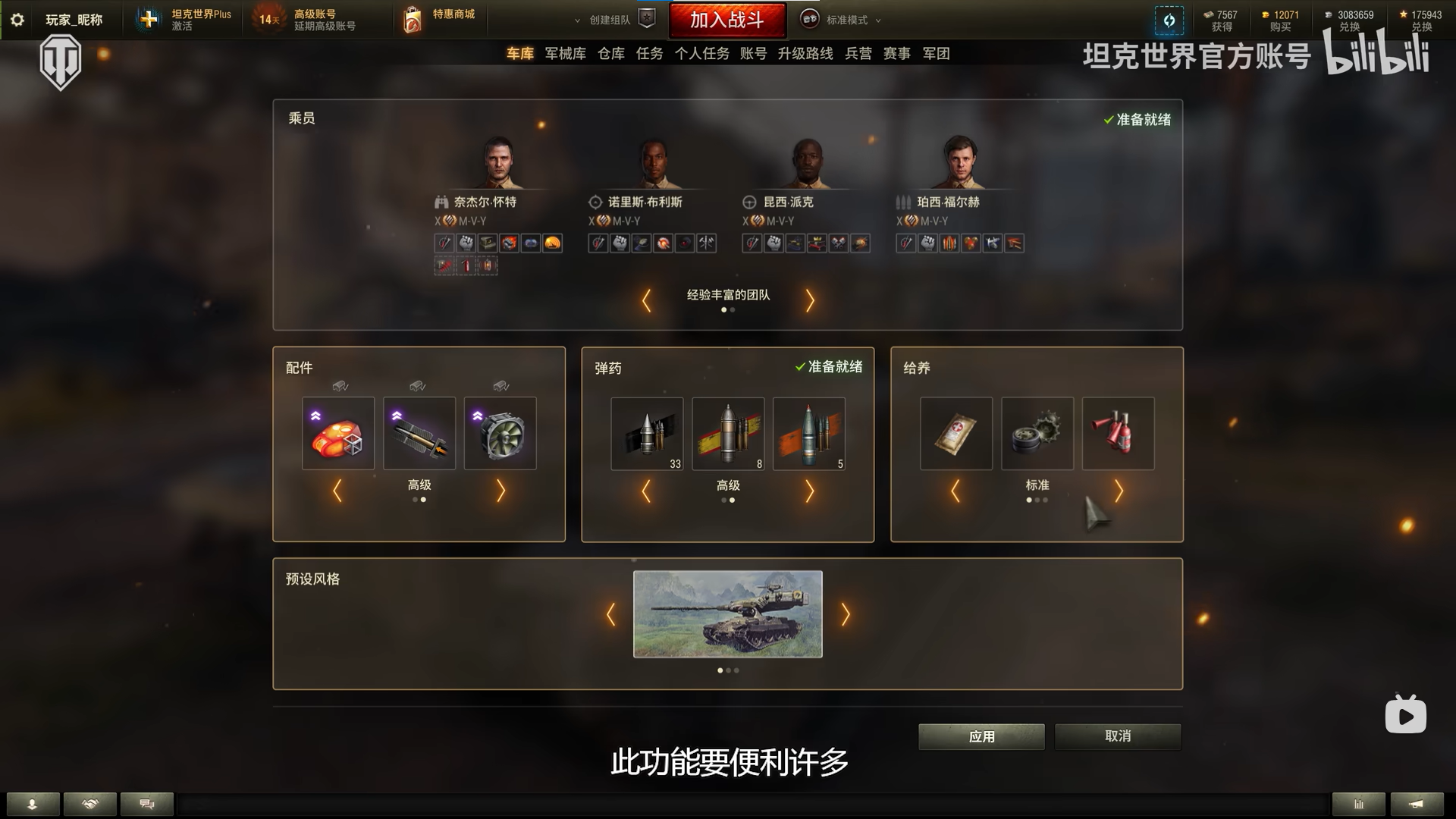Select the orange armor equipment icon

tap(338, 434)
